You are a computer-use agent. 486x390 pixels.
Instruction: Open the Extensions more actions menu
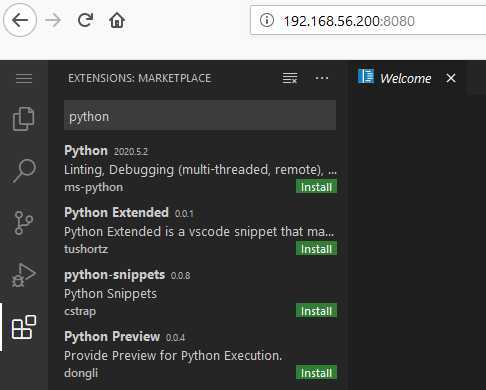tap(322, 78)
